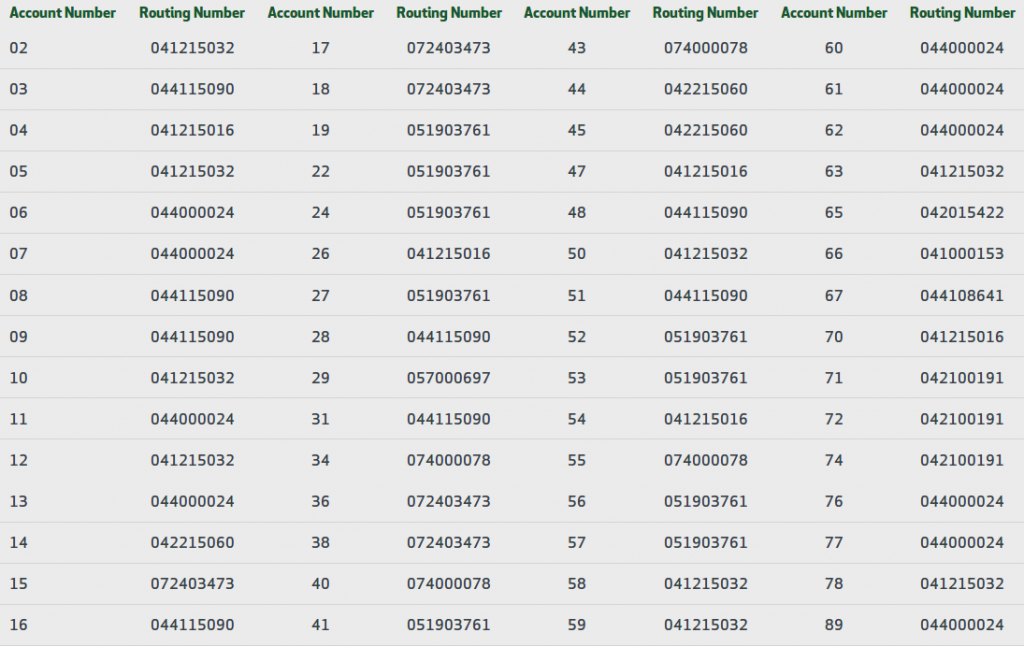The width and height of the screenshot is (1024, 647).
Task: Click the second Account Number column header
Action: pos(321,13)
